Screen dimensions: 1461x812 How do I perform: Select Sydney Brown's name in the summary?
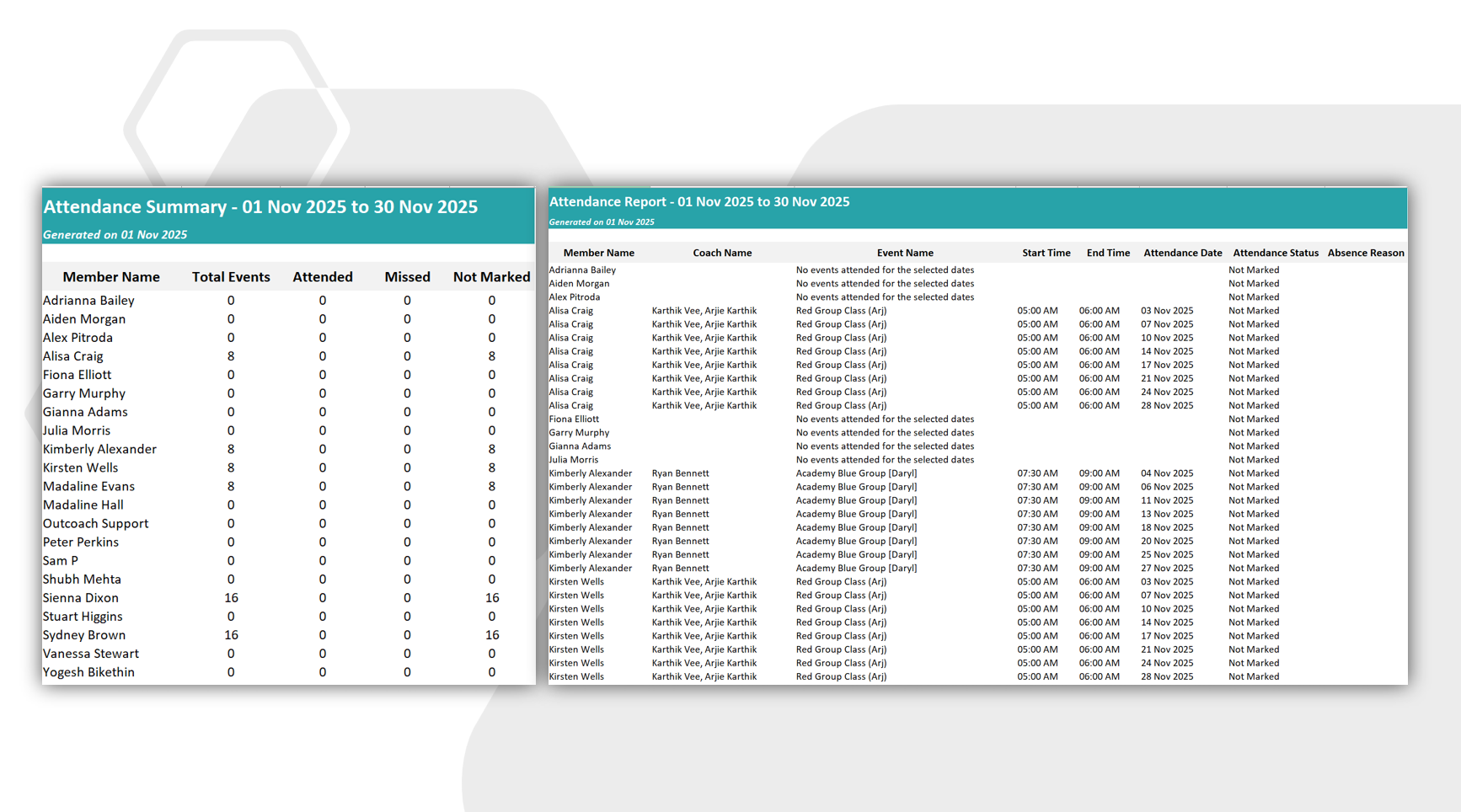[x=84, y=635]
